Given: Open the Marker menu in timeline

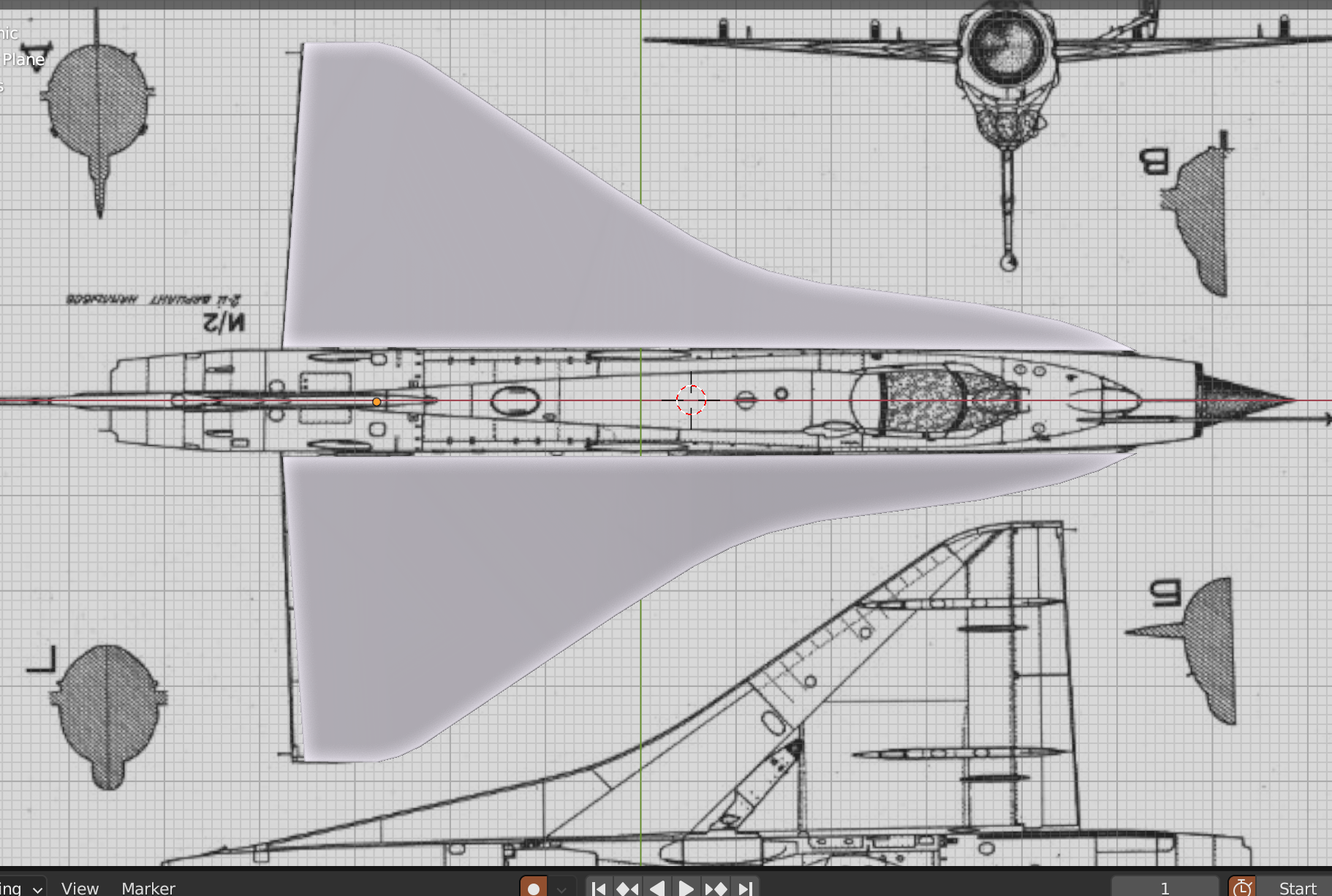Looking at the screenshot, I should (148, 888).
